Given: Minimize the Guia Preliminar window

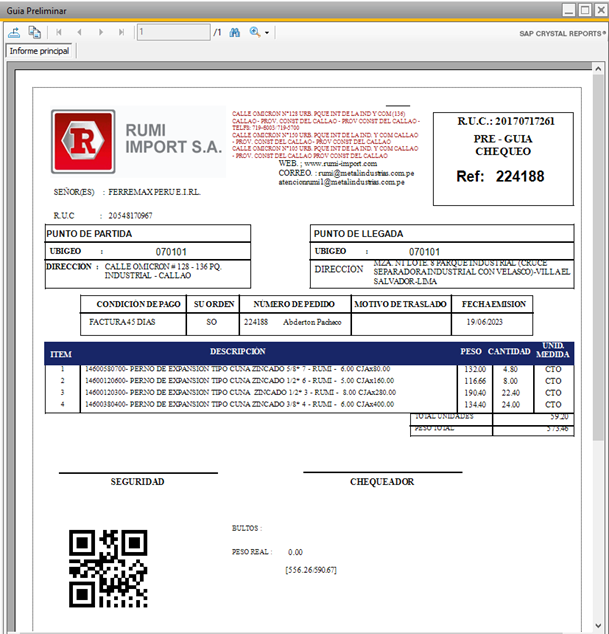Looking at the screenshot, I should 569,10.
